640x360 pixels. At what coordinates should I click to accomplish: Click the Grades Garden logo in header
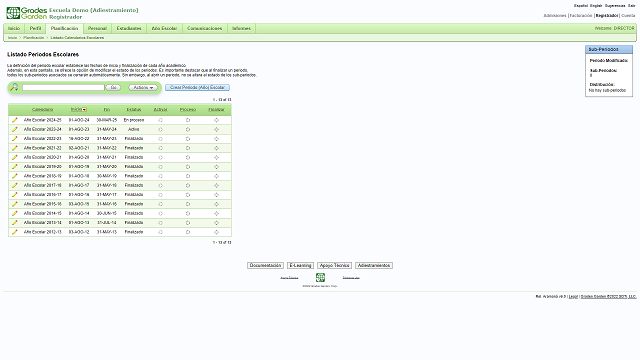click(27, 13)
